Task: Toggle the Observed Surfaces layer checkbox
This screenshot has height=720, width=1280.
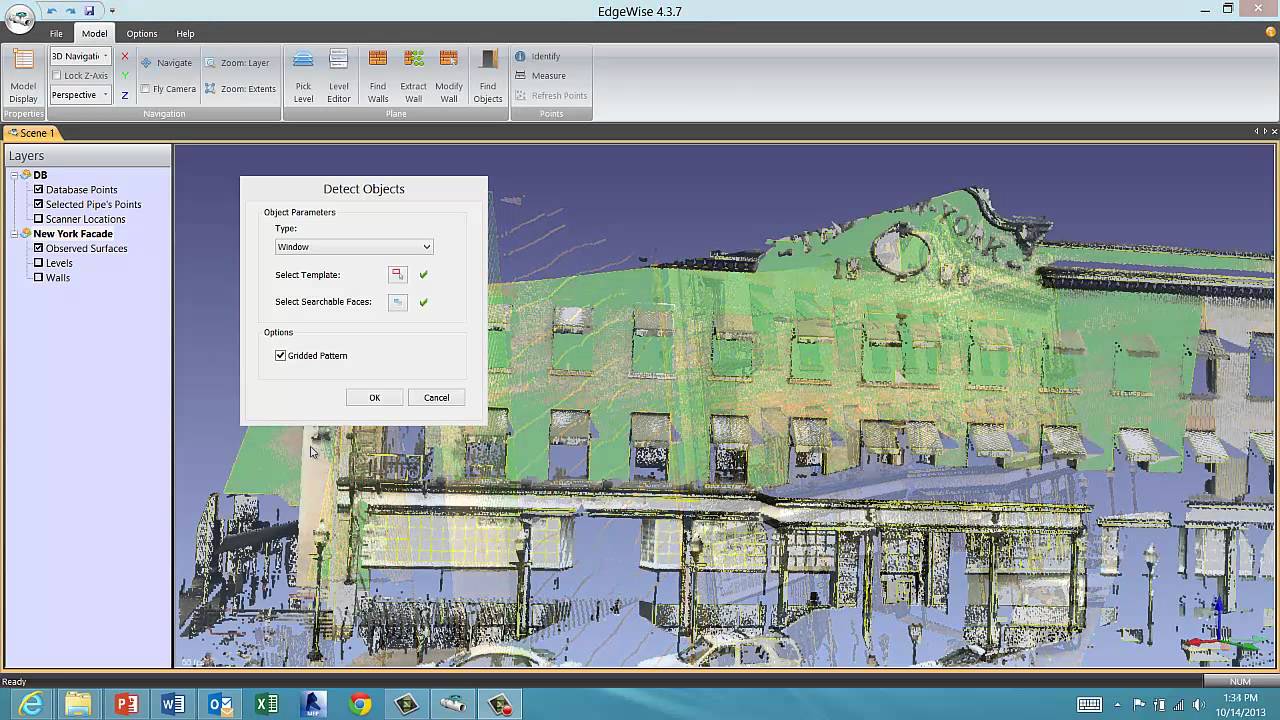Action: coord(39,248)
